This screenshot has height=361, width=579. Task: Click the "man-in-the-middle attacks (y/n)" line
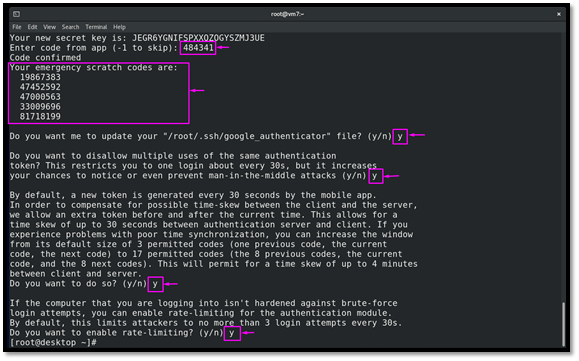point(188,176)
